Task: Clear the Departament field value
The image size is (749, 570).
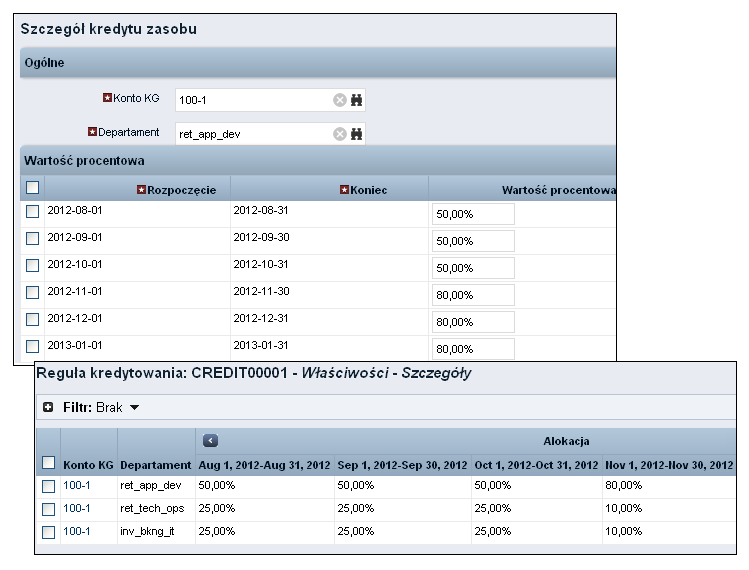Action: tap(340, 134)
